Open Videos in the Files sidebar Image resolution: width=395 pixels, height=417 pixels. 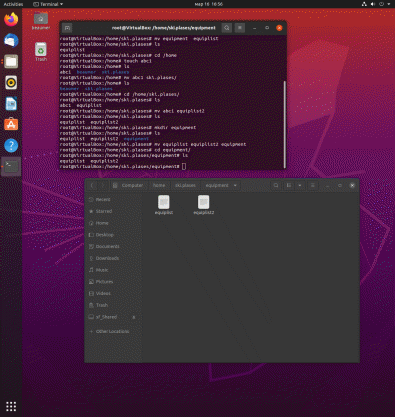click(x=113, y=293)
